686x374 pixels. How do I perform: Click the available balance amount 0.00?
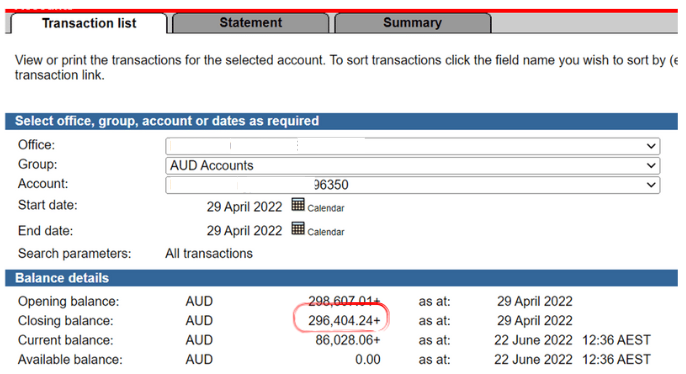coord(368,360)
